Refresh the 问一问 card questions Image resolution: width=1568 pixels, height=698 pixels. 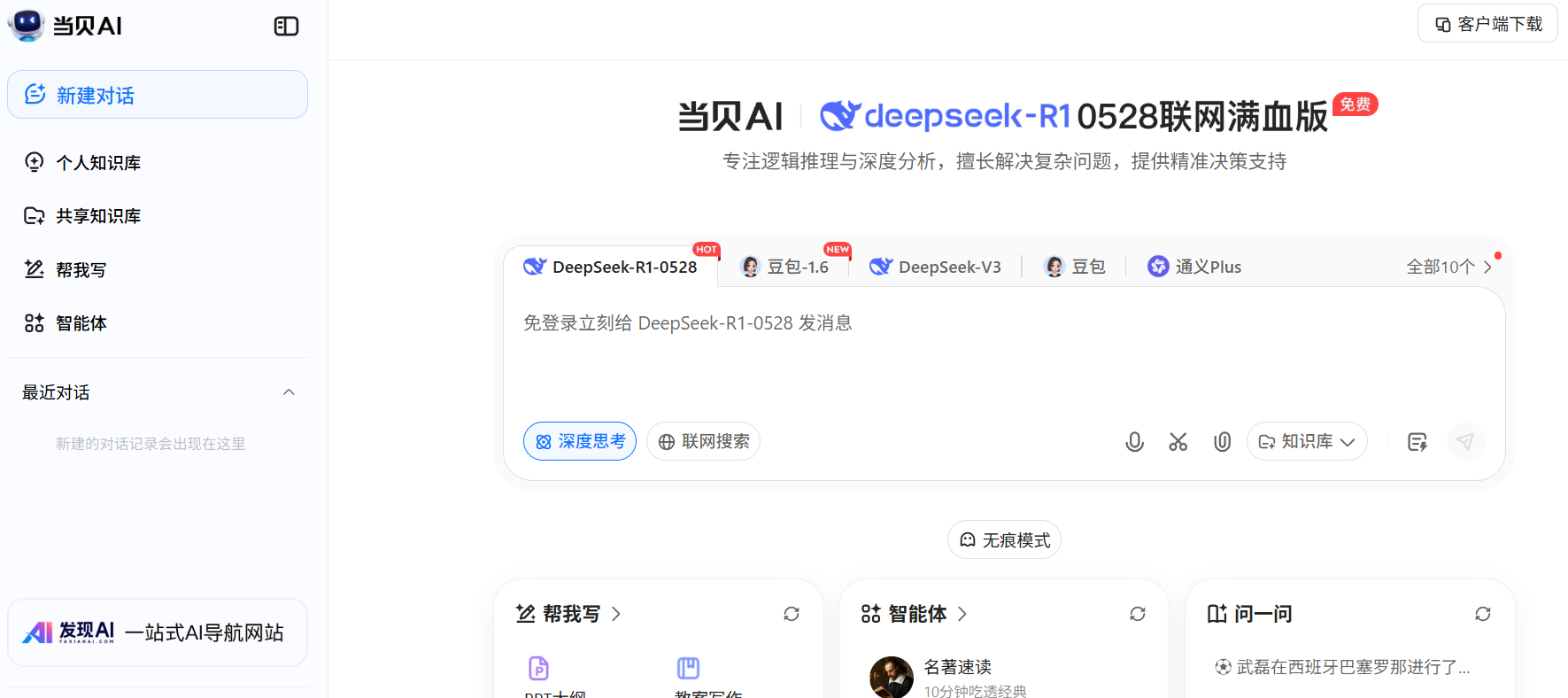[x=1482, y=614]
